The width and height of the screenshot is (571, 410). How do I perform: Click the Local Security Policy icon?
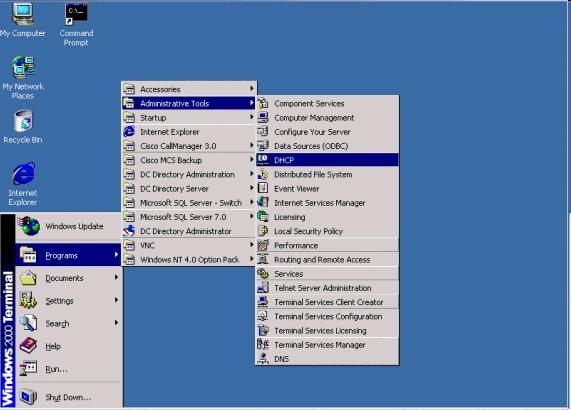tap(263, 231)
